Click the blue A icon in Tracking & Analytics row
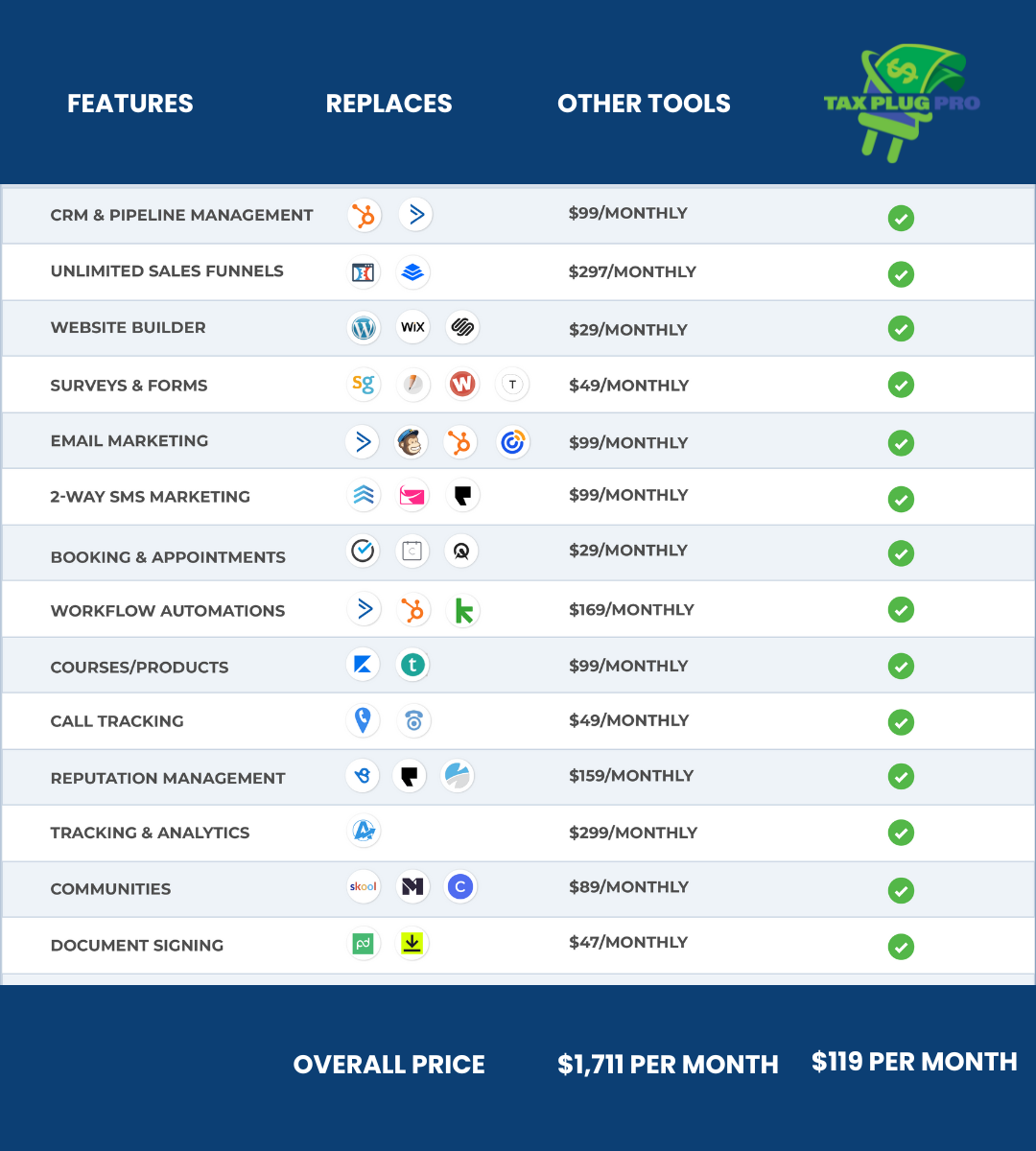This screenshot has width=1036, height=1151. 364,831
